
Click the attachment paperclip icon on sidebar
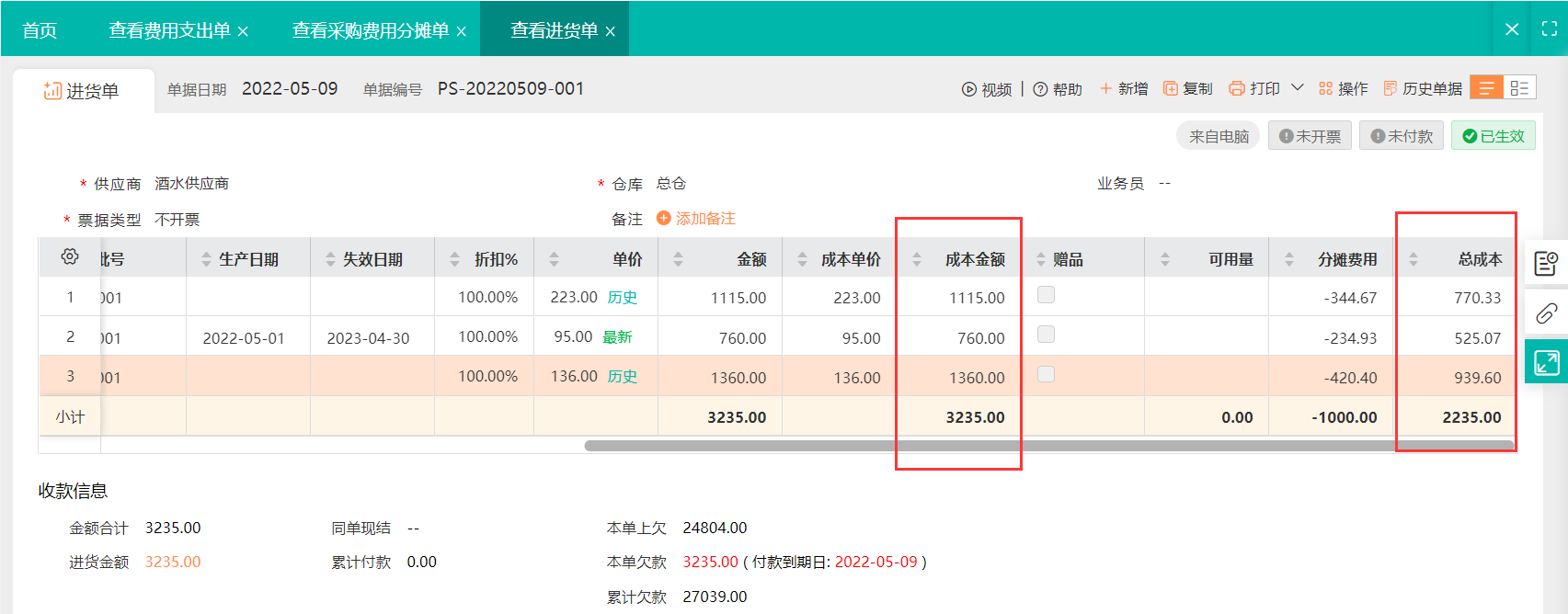1546,313
